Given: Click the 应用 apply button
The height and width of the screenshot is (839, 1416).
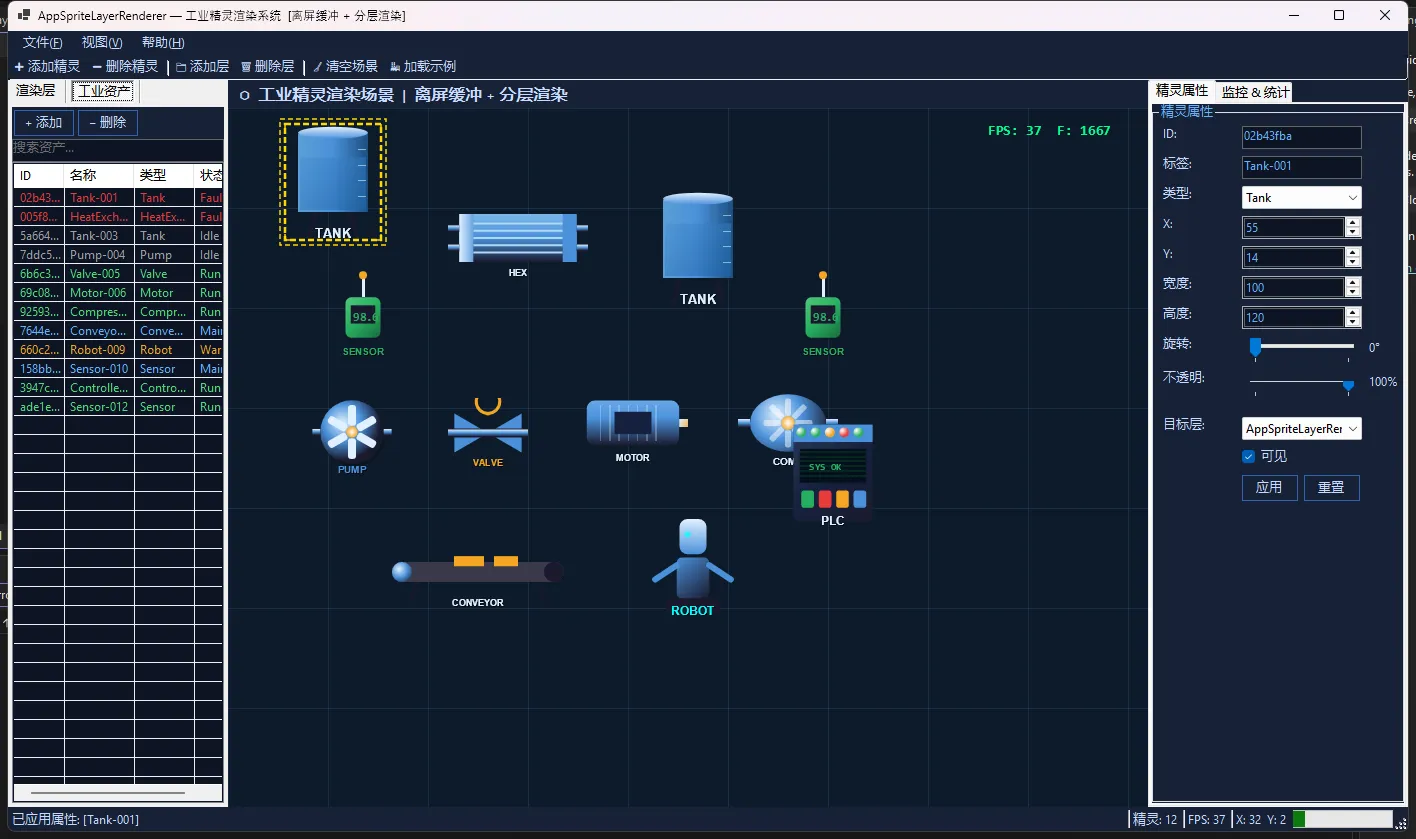Looking at the screenshot, I should (1269, 488).
